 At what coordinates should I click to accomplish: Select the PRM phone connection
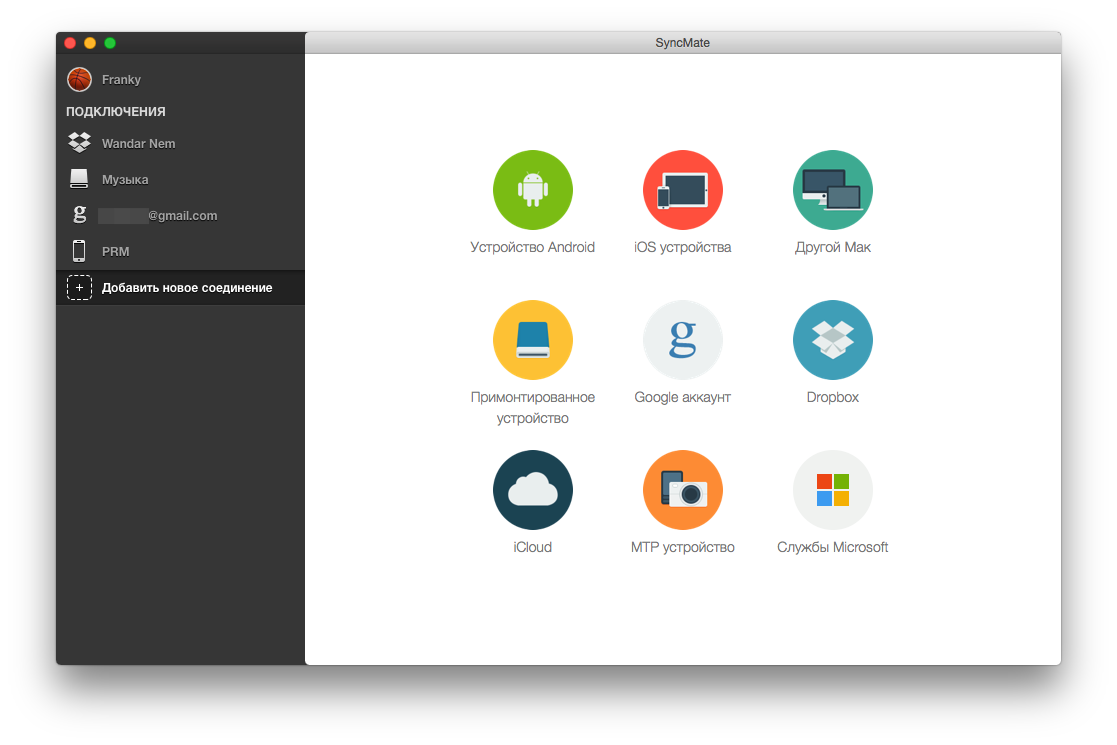(115, 251)
